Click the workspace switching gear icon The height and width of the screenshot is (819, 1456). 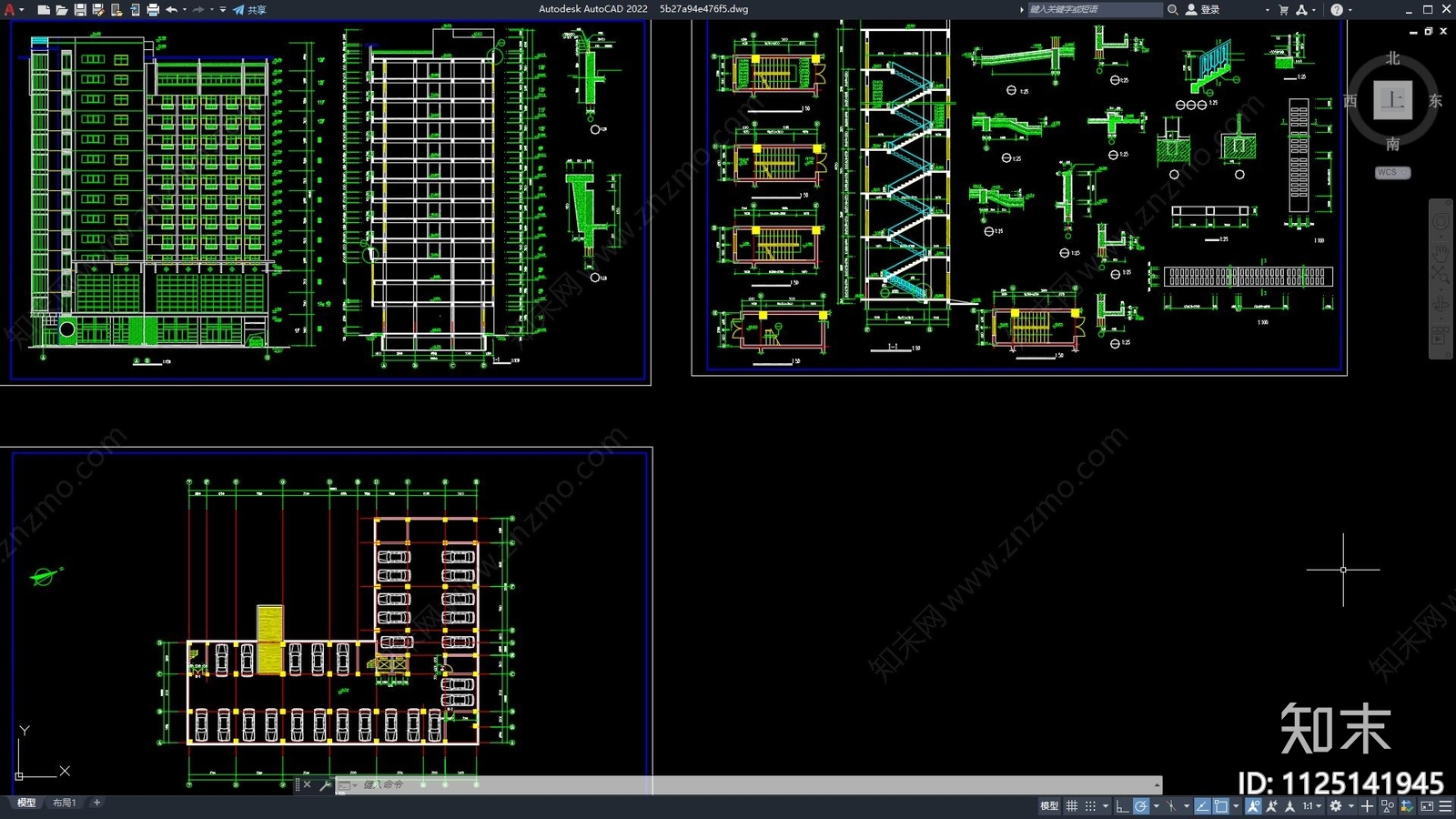(x=1336, y=806)
